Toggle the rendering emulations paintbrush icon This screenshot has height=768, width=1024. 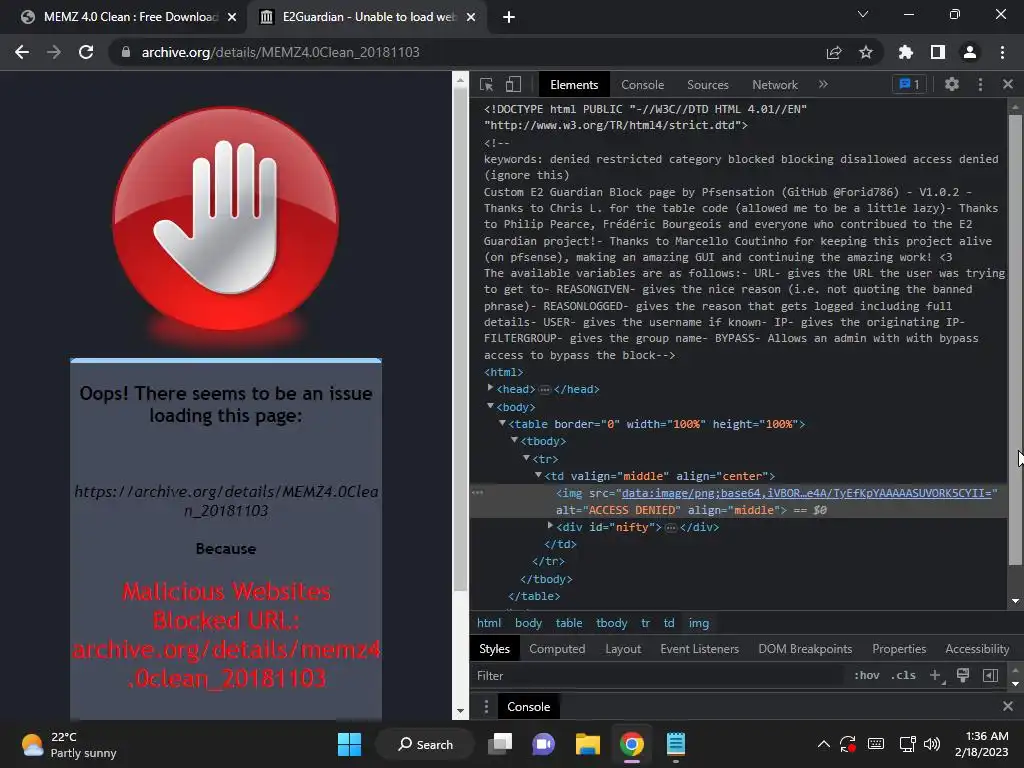963,675
